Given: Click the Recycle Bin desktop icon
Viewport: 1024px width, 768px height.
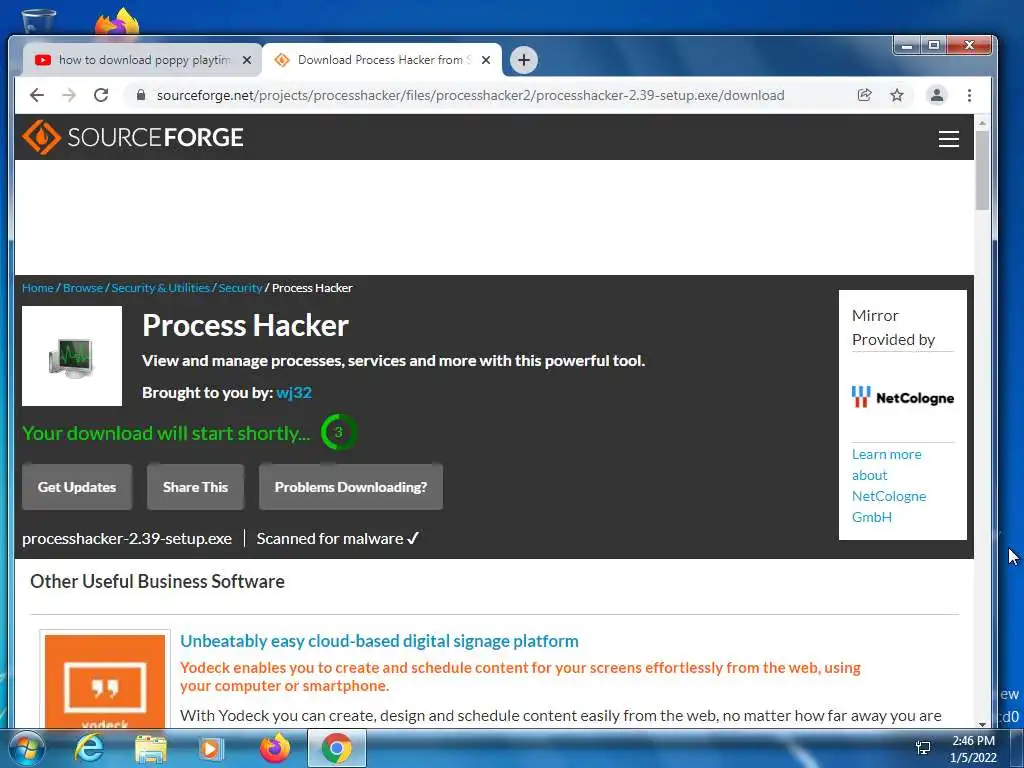Looking at the screenshot, I should click(x=39, y=21).
